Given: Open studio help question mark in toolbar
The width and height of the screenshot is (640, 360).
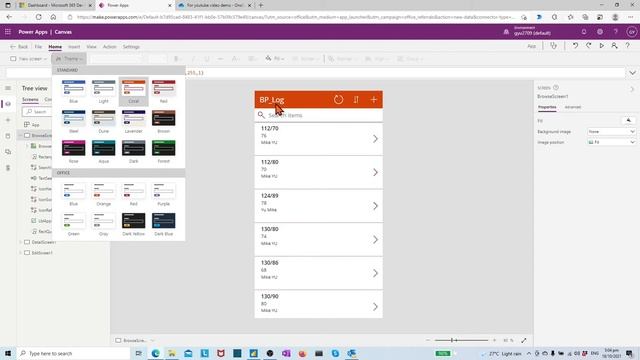Looking at the screenshot, I should (x=627, y=46).
